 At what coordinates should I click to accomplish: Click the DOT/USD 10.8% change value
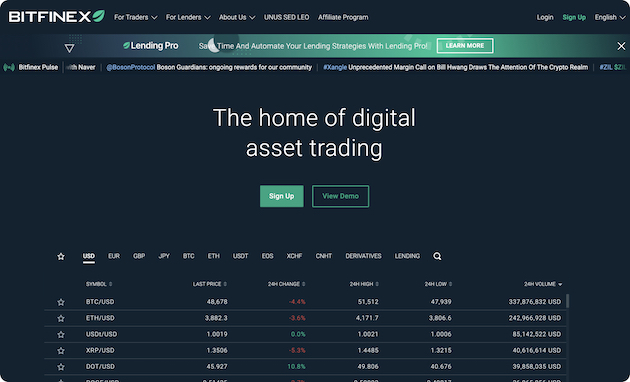point(296,366)
